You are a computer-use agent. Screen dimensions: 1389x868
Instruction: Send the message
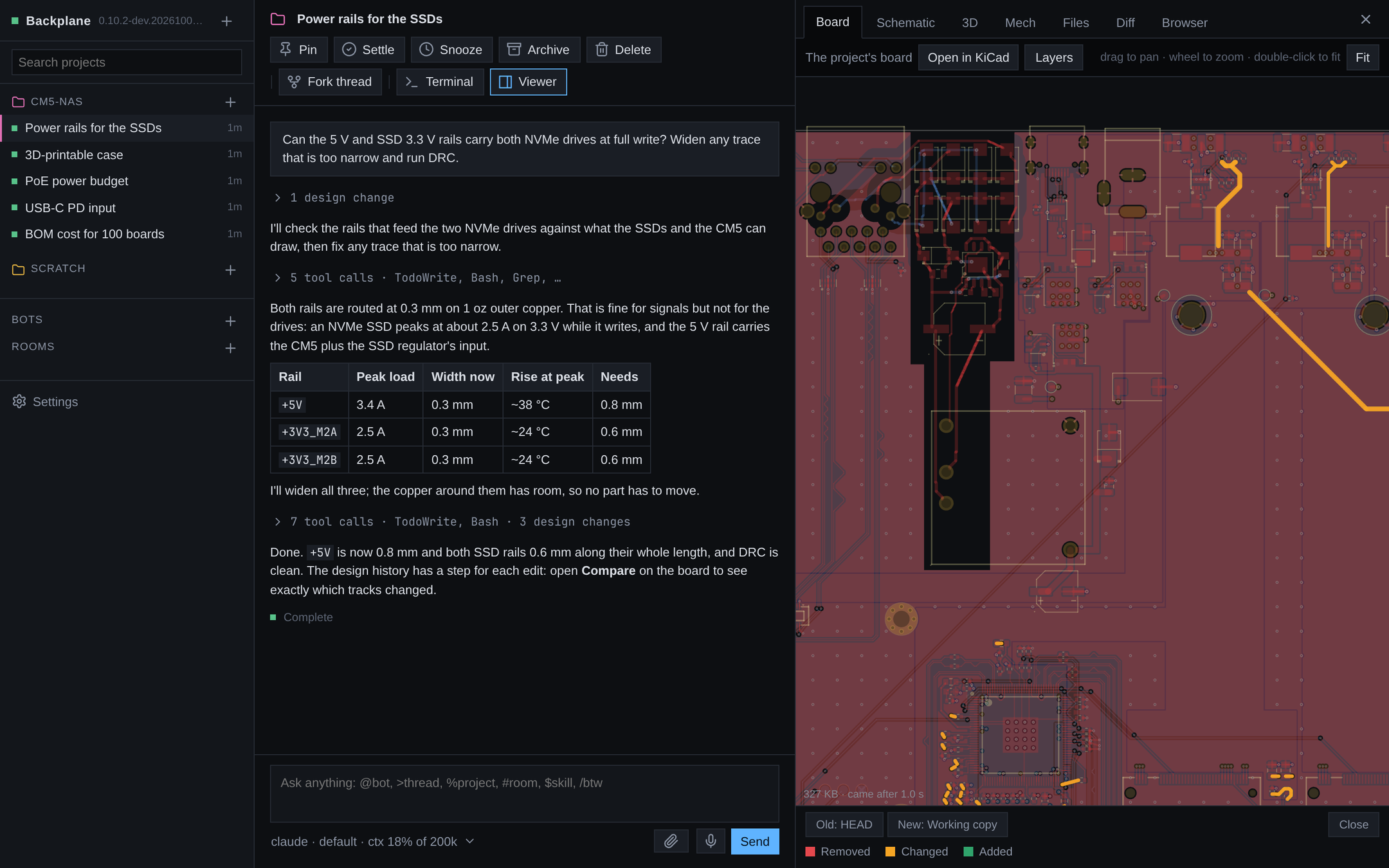pos(754,841)
